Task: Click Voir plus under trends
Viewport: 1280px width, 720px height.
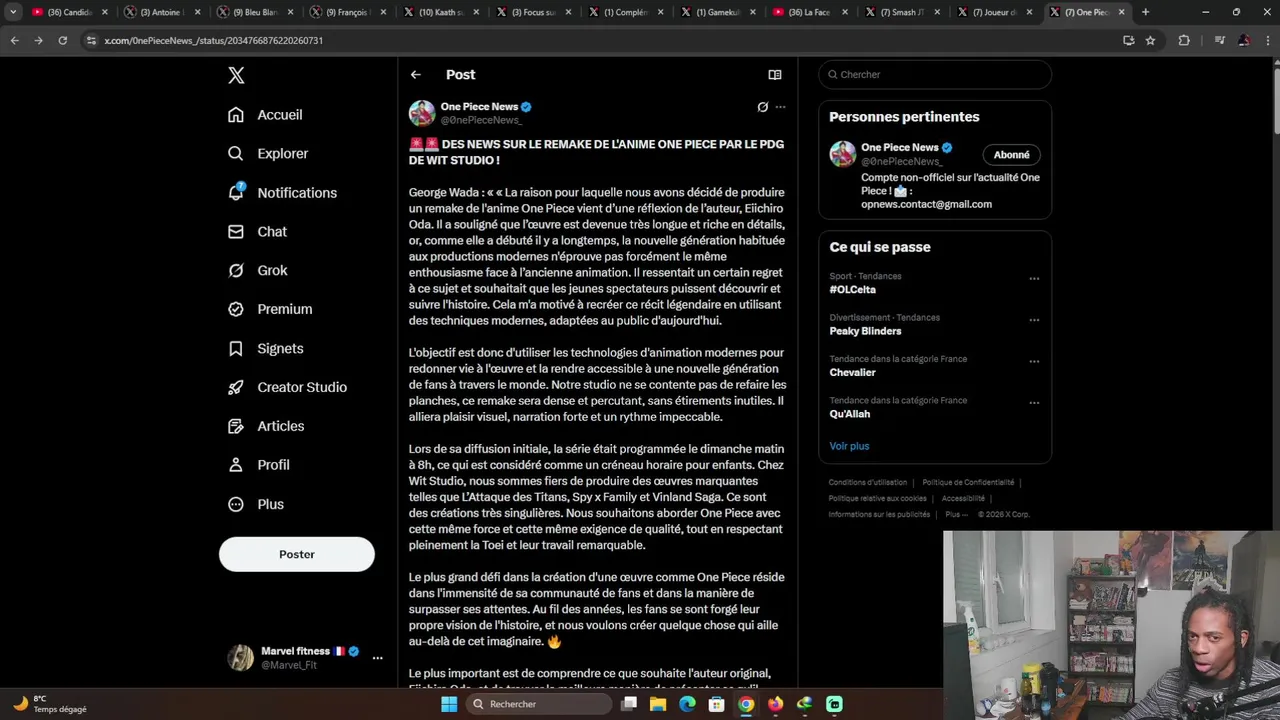Action: tap(849, 446)
